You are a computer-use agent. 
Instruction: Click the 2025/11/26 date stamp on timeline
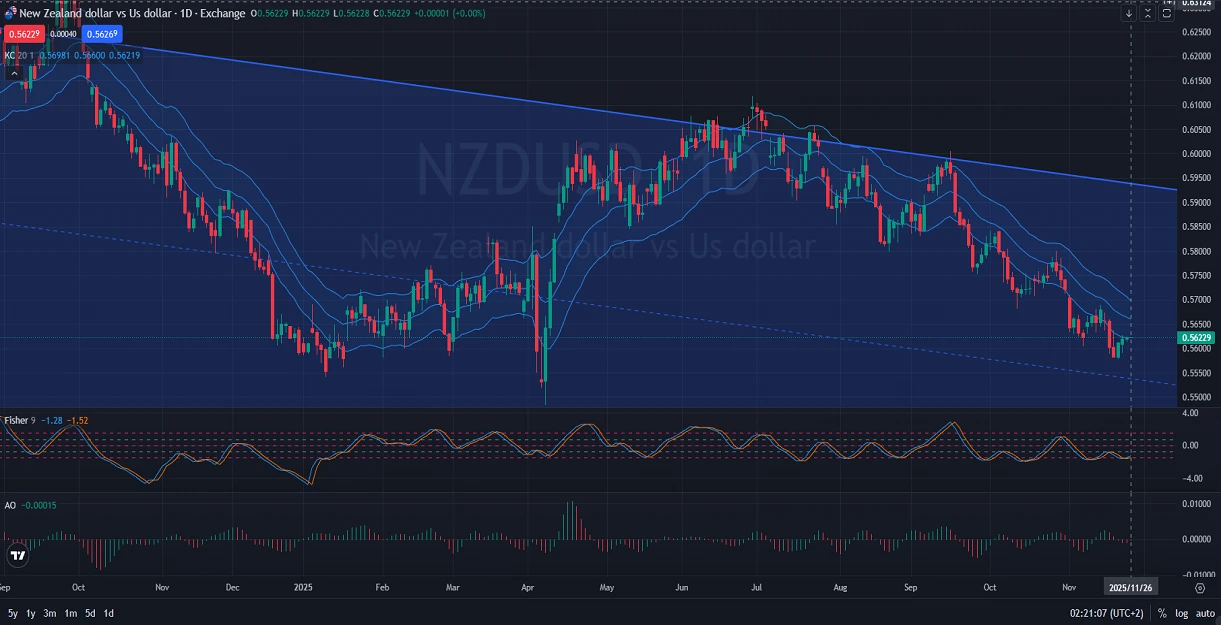coord(1131,589)
